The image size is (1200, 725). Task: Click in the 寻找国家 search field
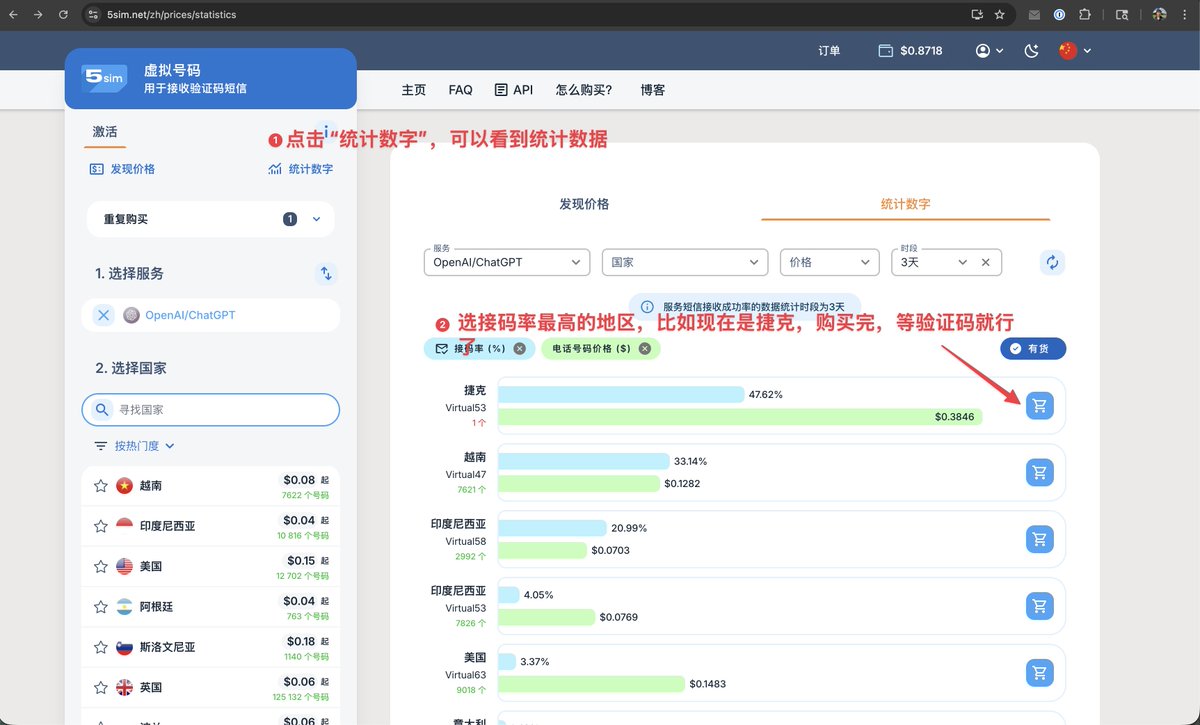click(211, 410)
